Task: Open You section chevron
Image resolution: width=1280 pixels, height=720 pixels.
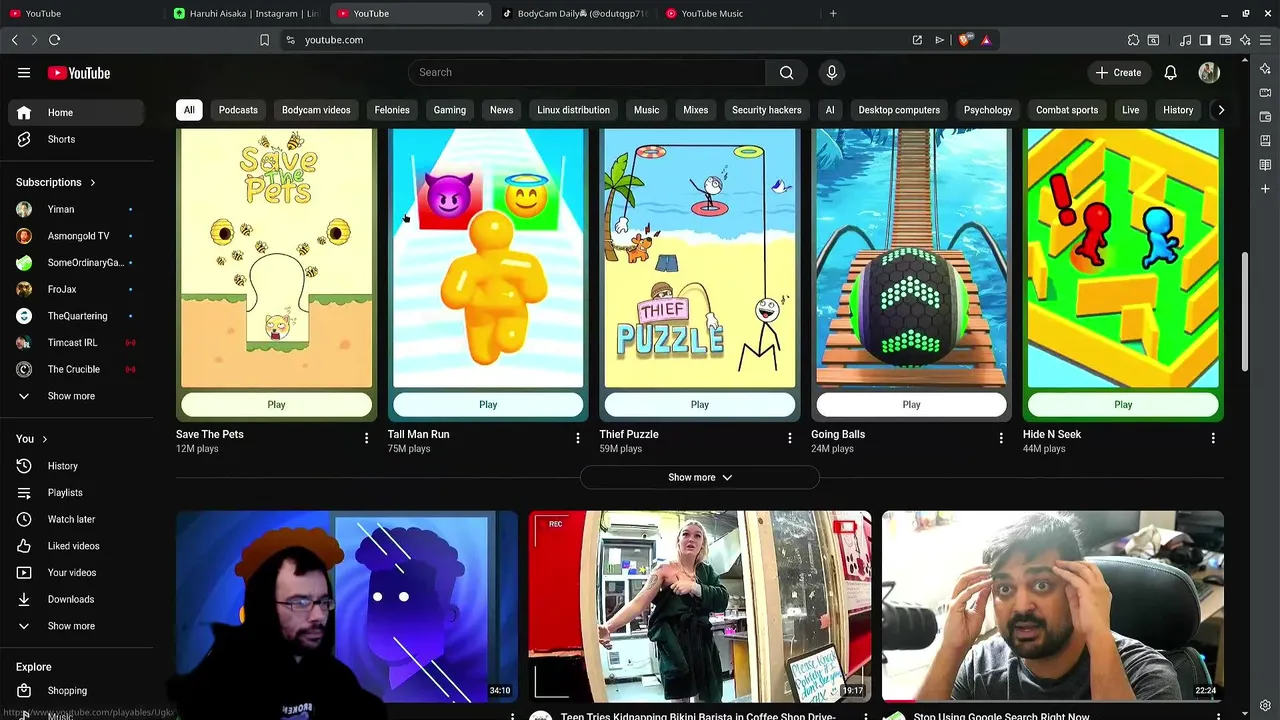Action: coord(44,439)
